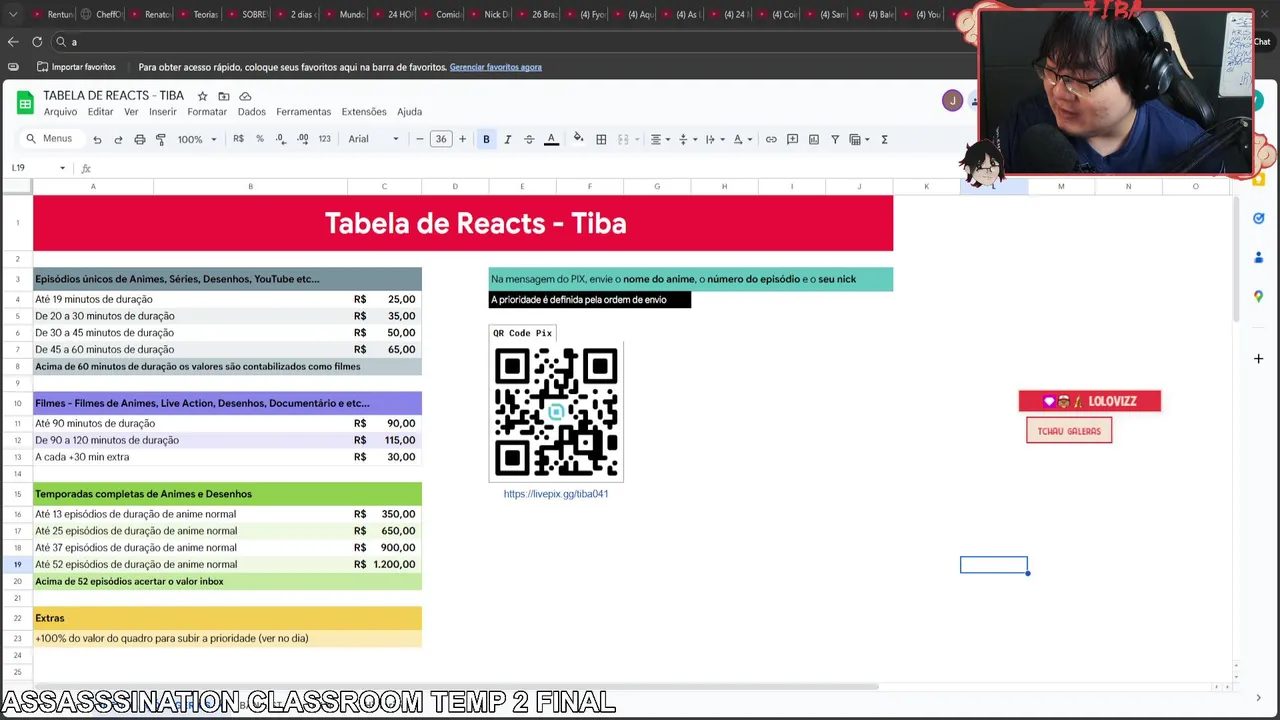
Task: Insert a comment from the toolbar
Action: click(792, 139)
